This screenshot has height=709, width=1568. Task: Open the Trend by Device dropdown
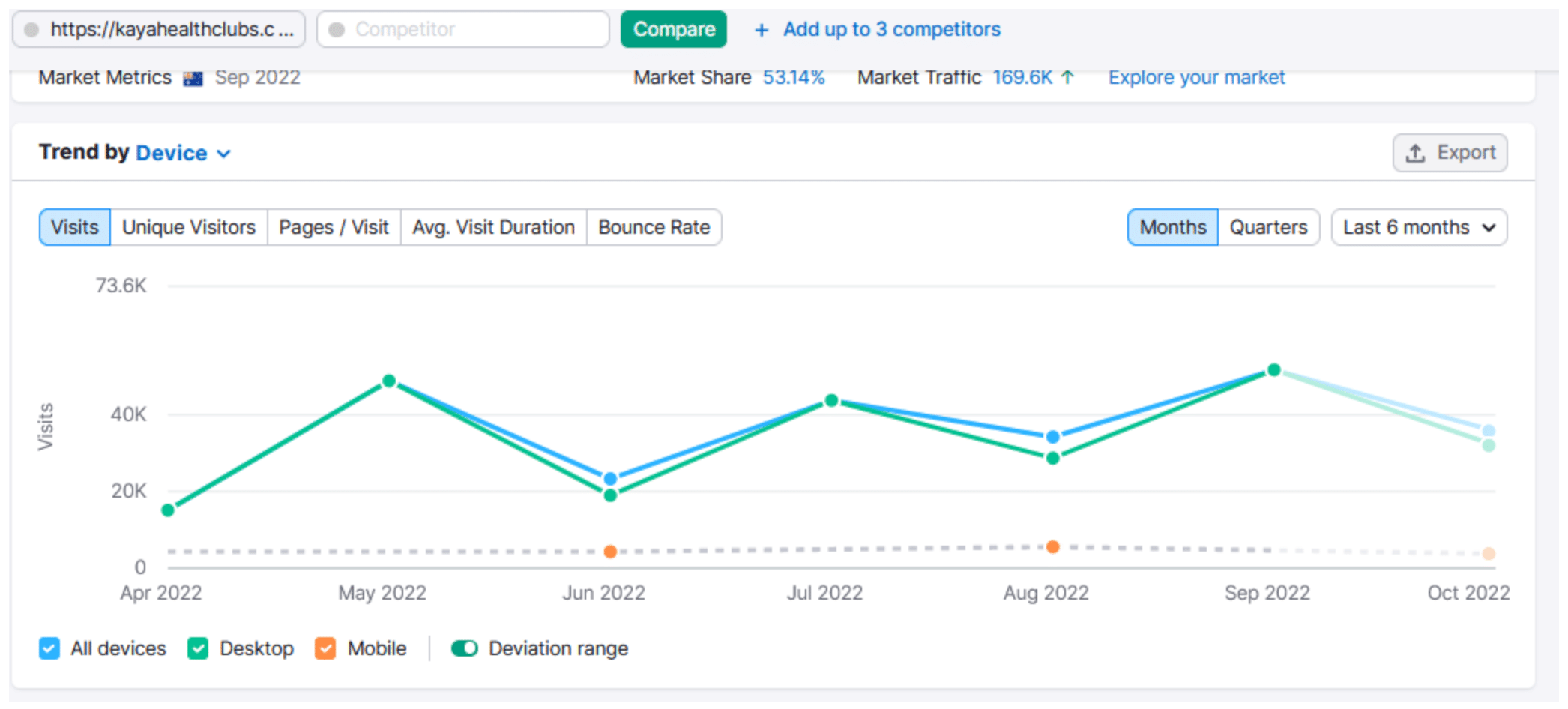click(183, 153)
